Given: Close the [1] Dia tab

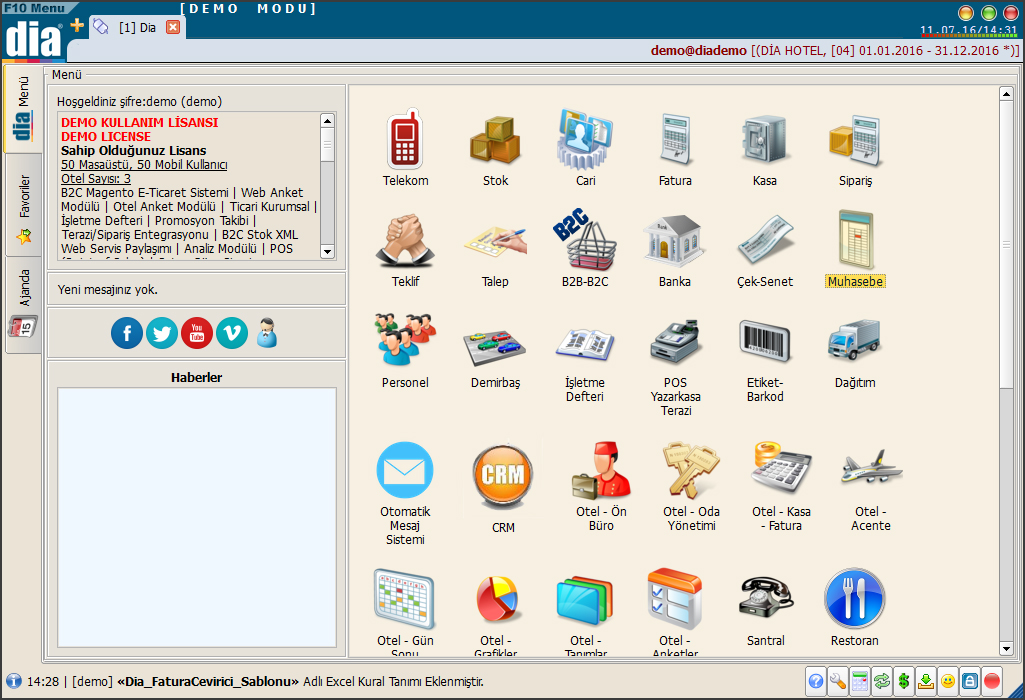Looking at the screenshot, I should (173, 27).
